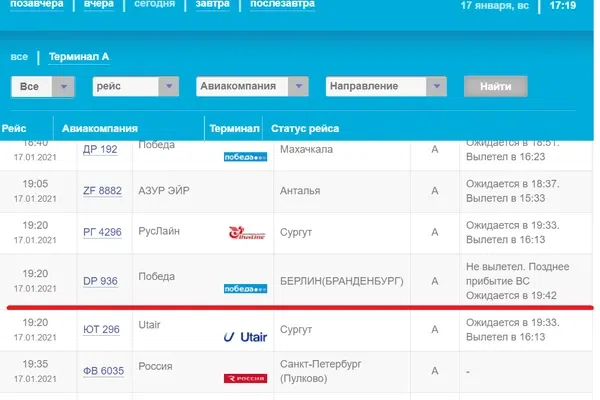Click the 'Найти' search button
Image resolution: width=600 pixels, height=400 pixels.
[496, 87]
